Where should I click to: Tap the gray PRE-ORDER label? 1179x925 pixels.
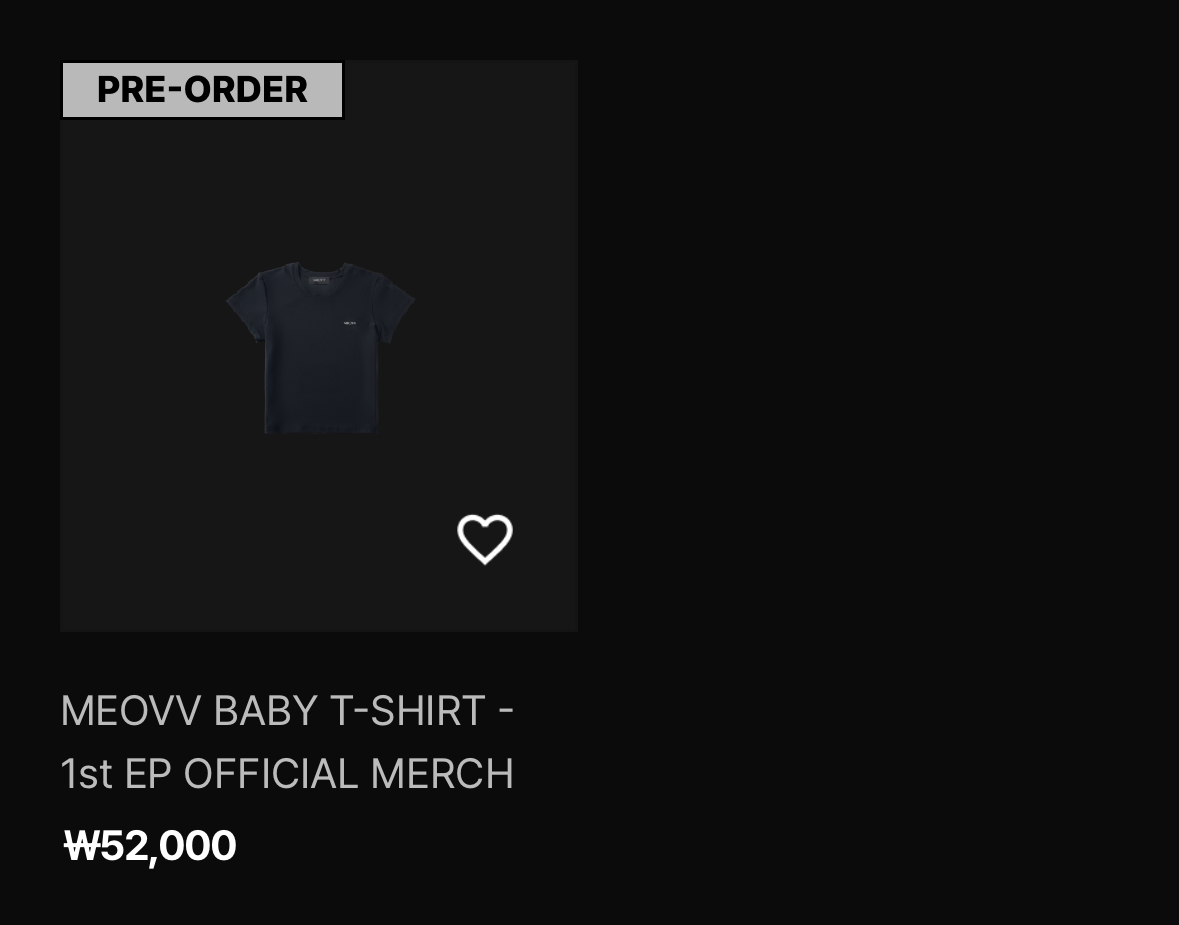coord(202,89)
